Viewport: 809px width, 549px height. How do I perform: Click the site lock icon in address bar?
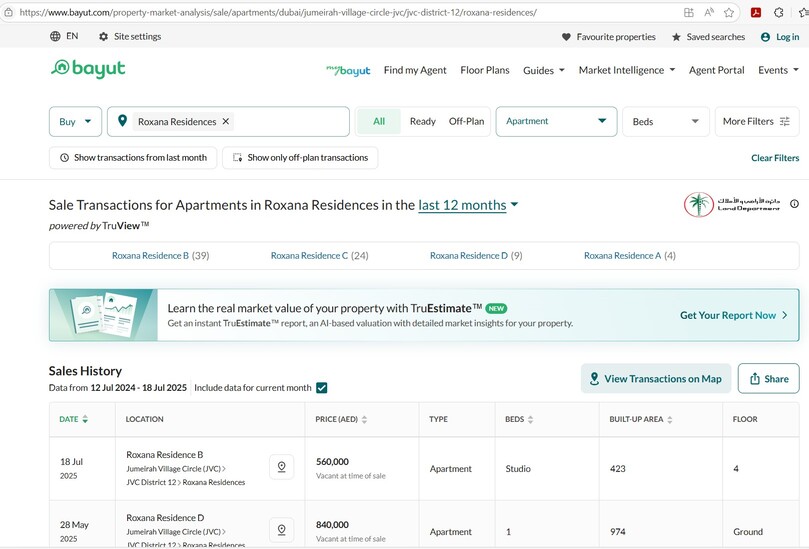(8, 12)
